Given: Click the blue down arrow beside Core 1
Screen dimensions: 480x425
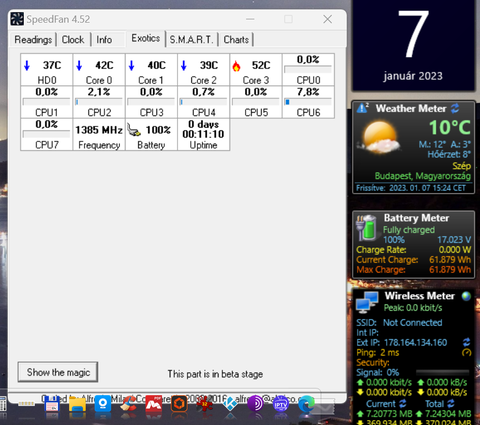Looking at the screenshot, I should coord(132,65).
